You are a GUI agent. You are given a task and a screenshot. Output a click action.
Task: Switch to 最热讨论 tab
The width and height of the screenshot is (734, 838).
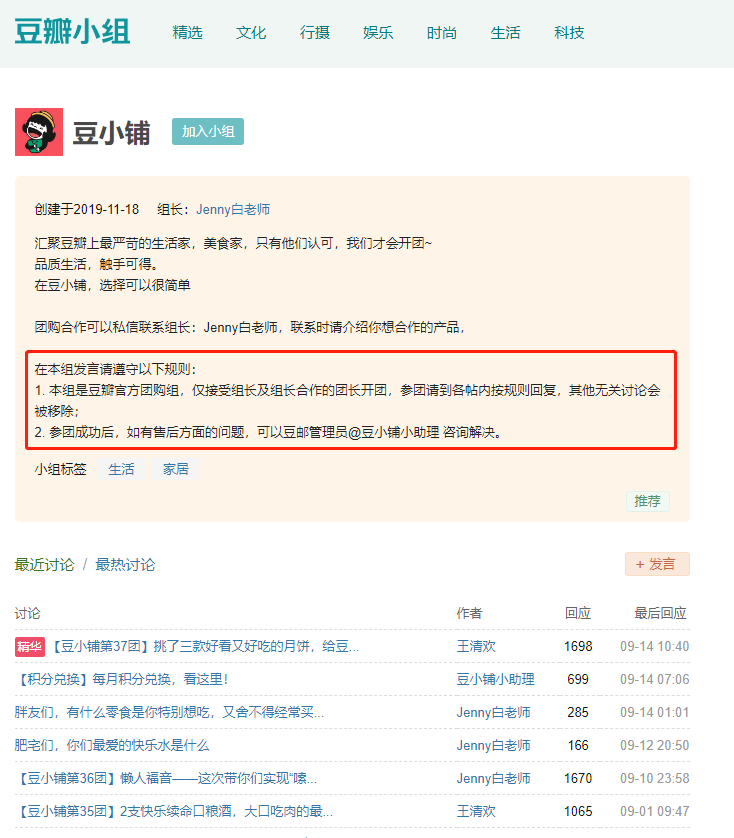pos(125,565)
